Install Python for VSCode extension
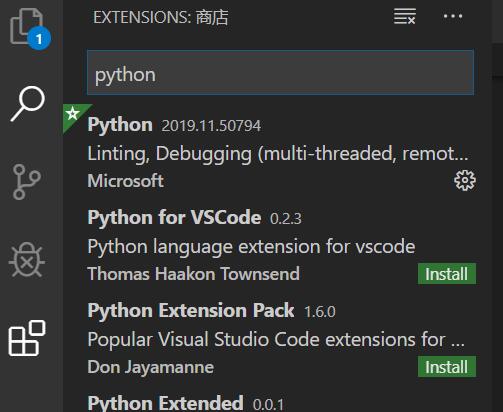Screen dimensions: 503x412 pyautogui.click(x=447, y=274)
